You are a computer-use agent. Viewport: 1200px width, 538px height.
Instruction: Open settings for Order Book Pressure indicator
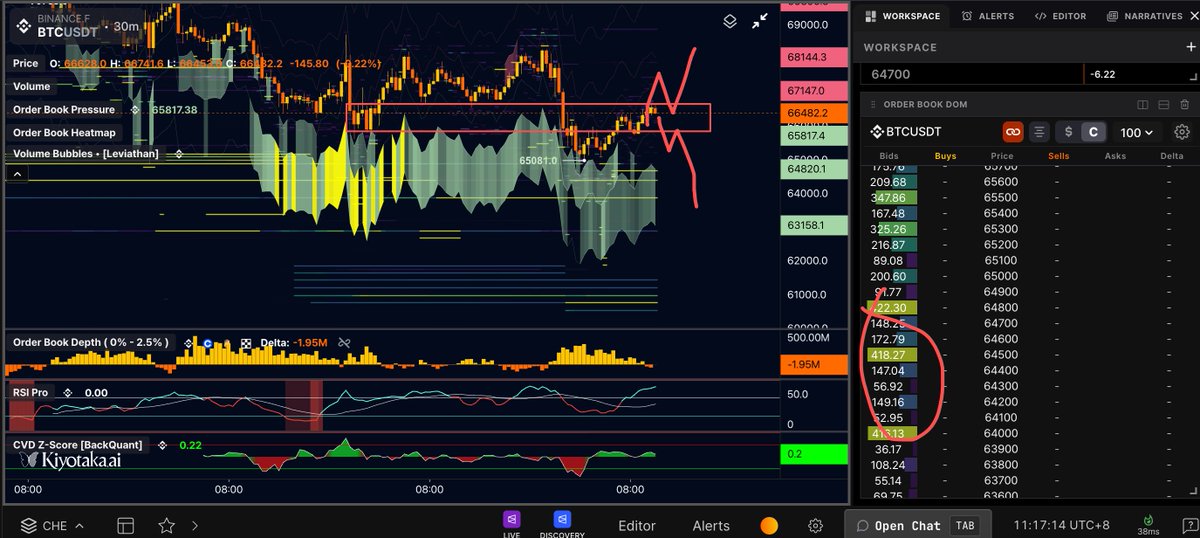coord(135,109)
